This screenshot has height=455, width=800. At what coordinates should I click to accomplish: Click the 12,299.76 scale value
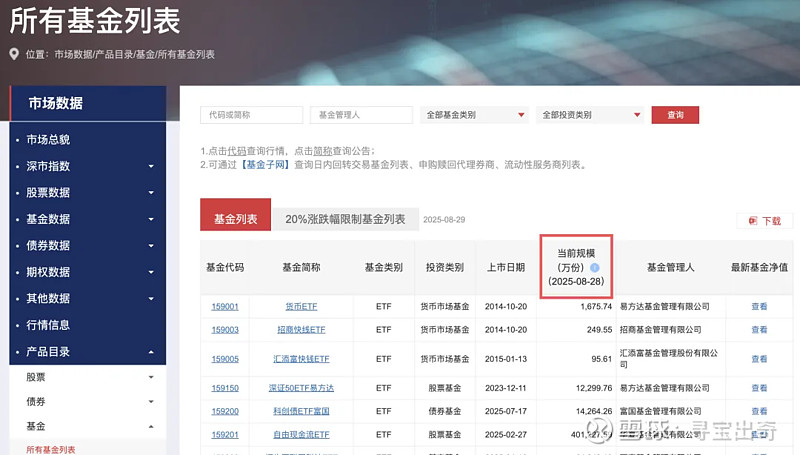click(x=594, y=388)
